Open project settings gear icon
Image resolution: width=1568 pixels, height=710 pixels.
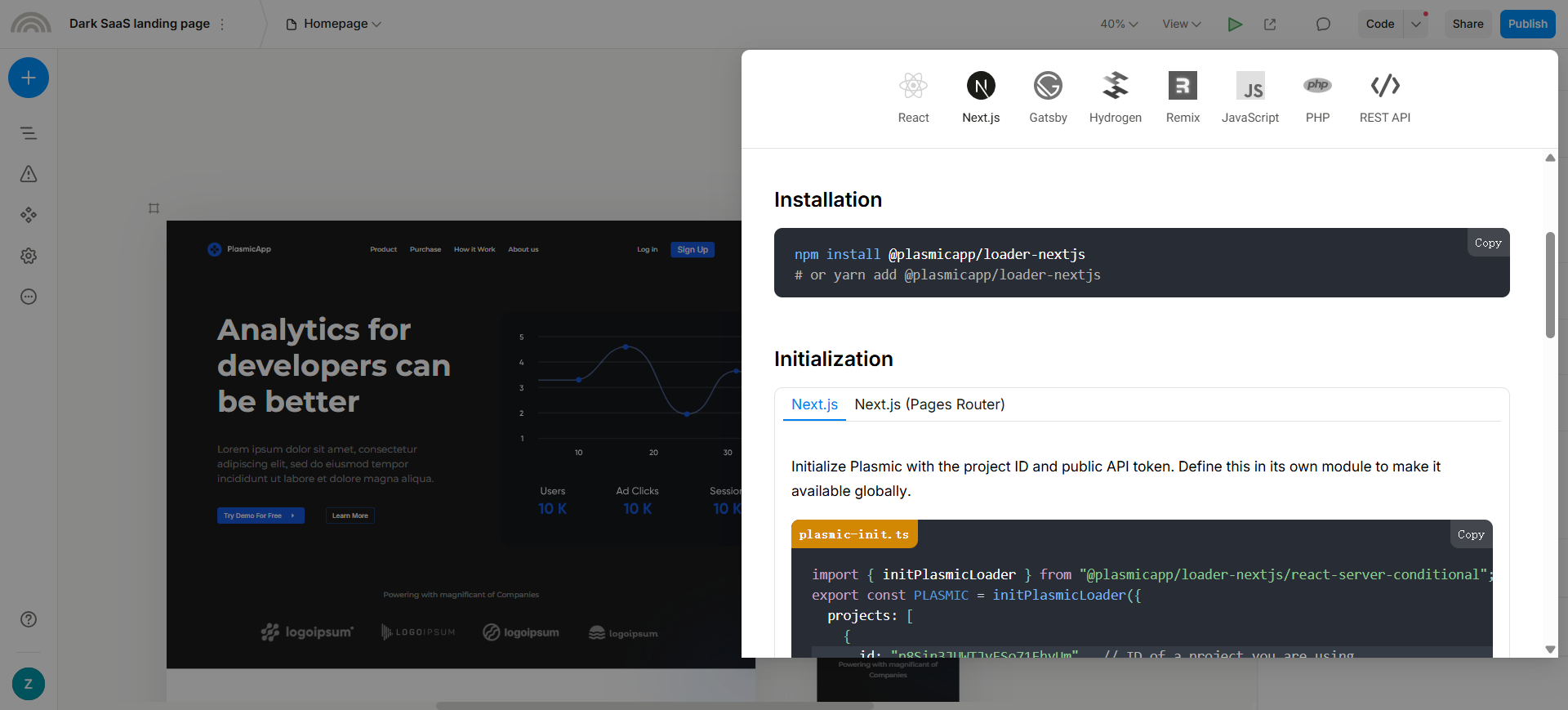29,256
